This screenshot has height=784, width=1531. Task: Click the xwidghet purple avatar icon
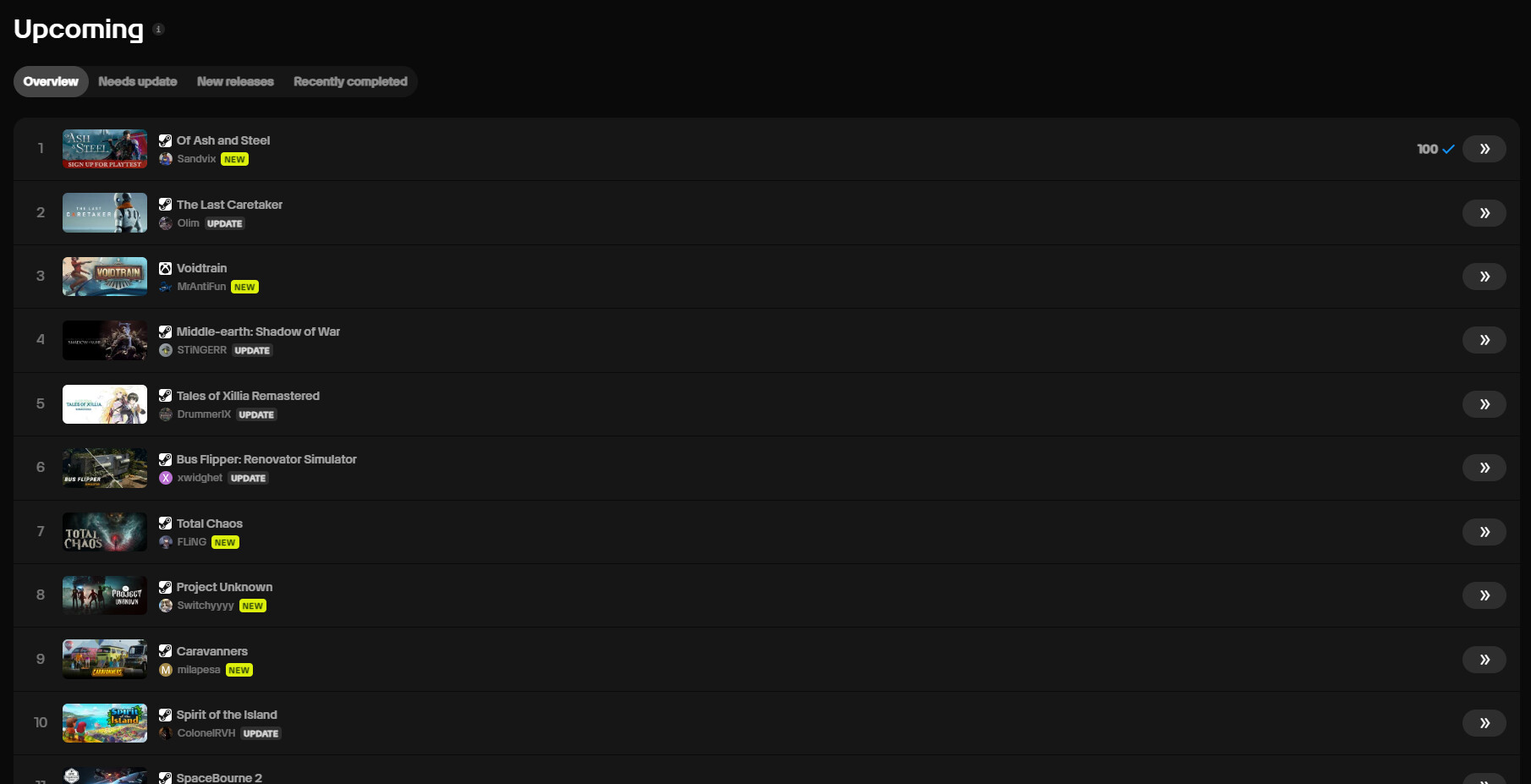166,478
